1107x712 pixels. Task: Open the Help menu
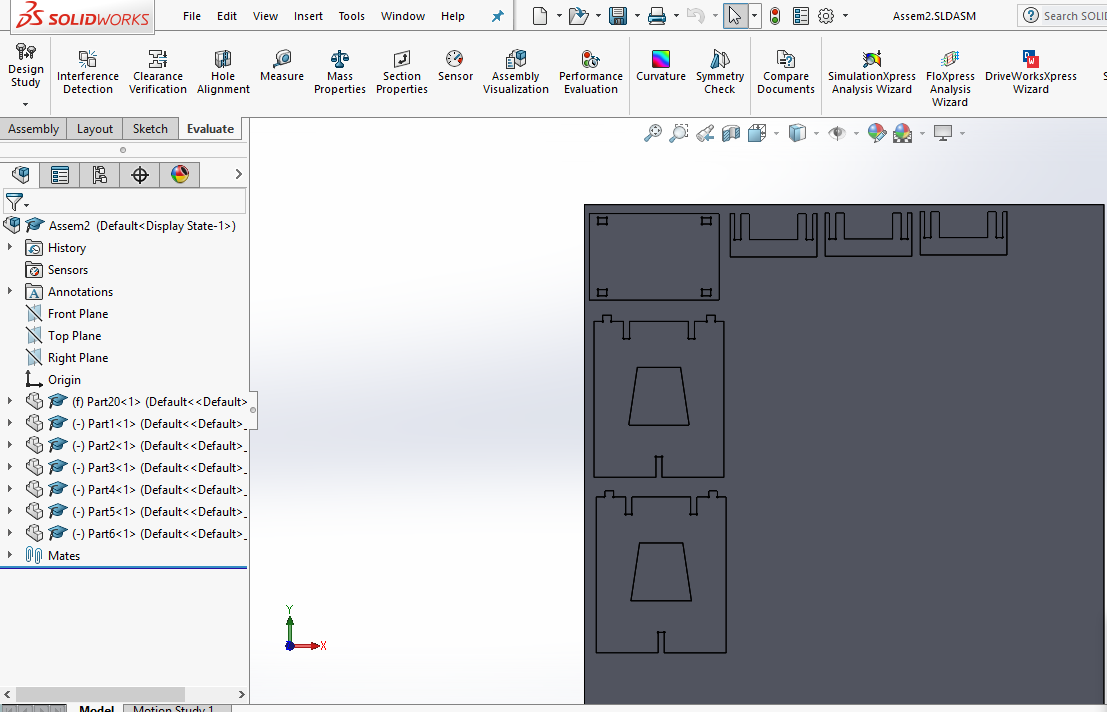click(x=453, y=16)
